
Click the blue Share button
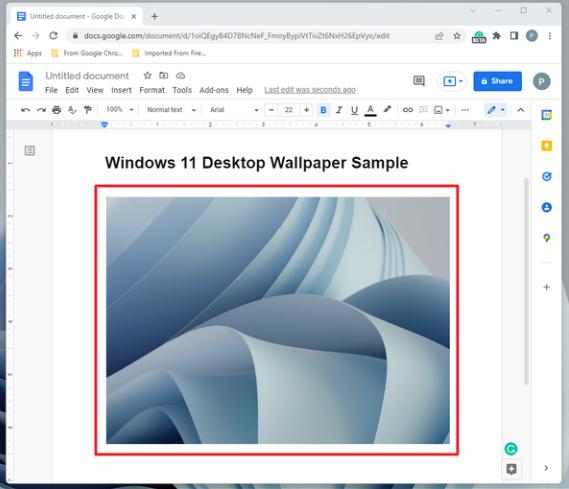coord(498,81)
